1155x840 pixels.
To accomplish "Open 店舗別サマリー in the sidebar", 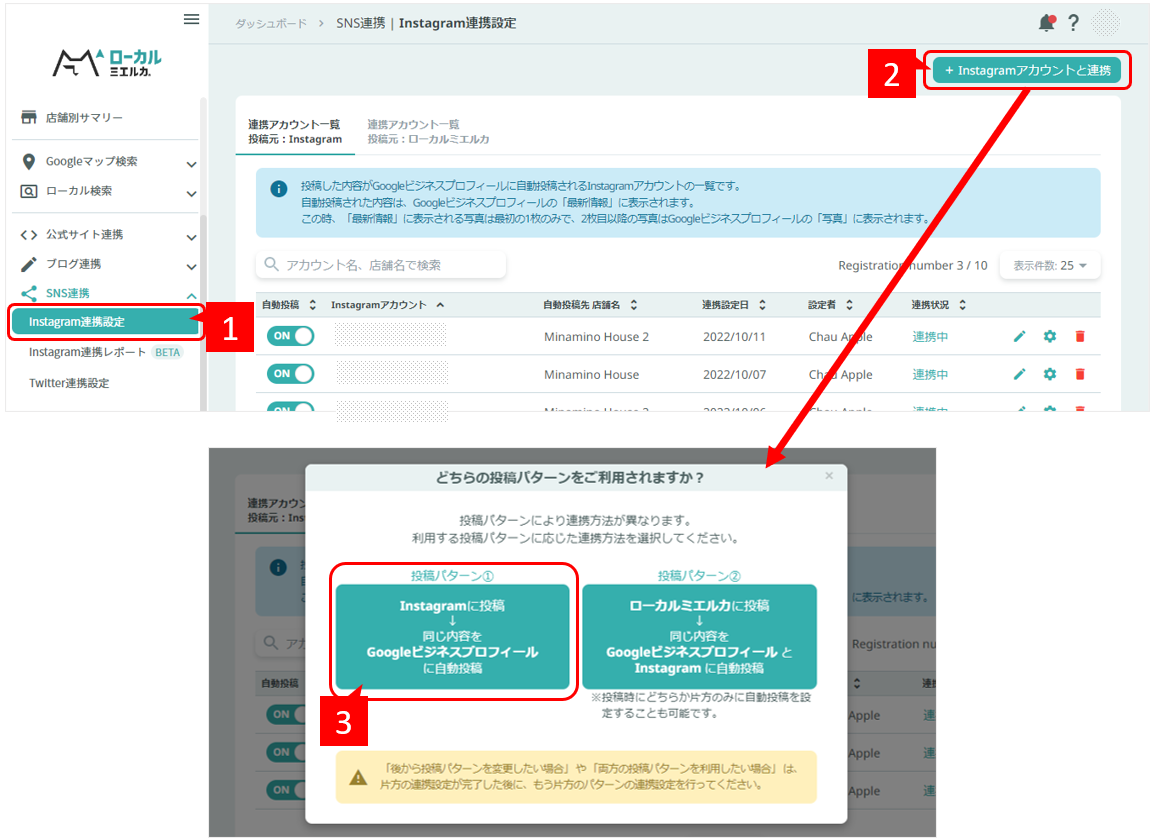I will click(x=84, y=117).
